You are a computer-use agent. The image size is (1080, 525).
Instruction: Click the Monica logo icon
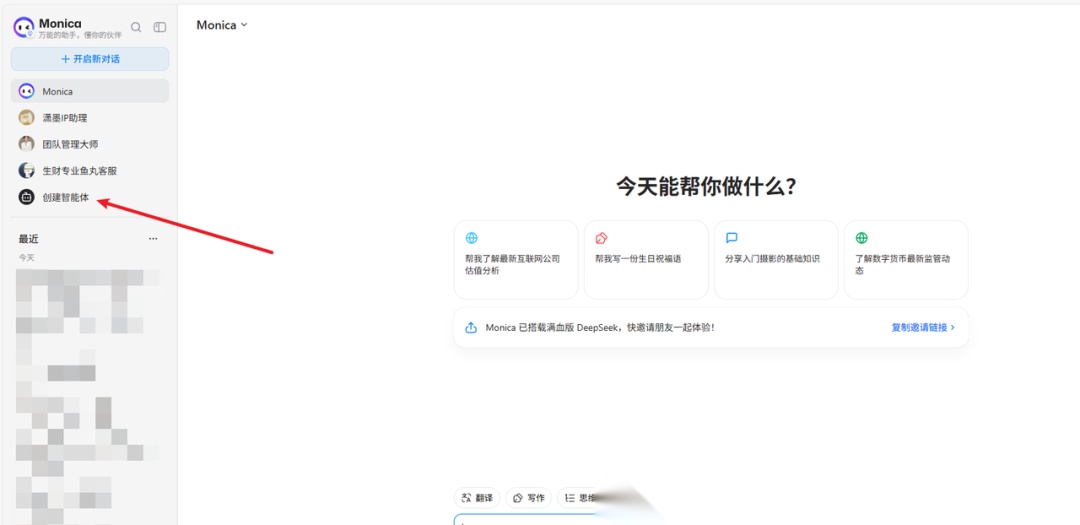point(24,28)
